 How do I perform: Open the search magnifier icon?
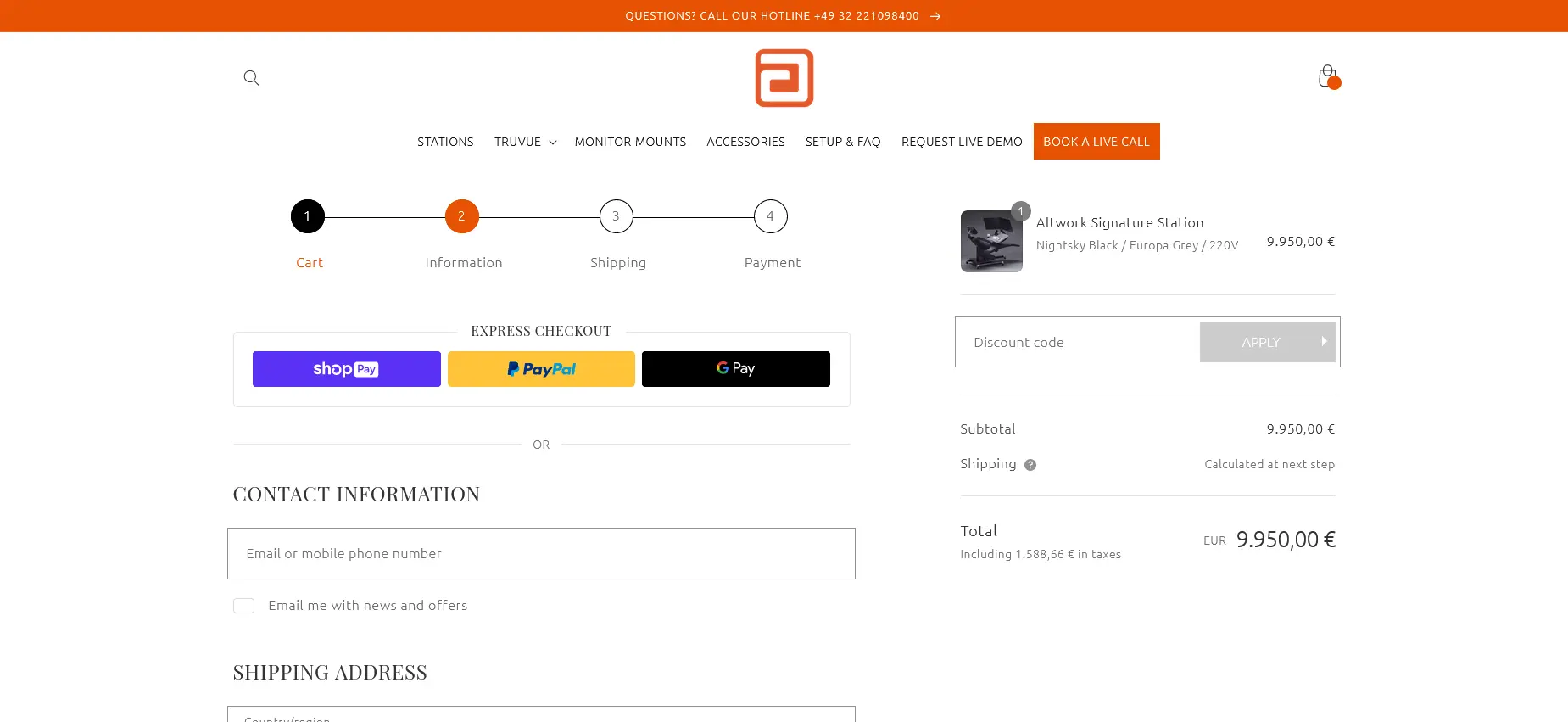coord(251,78)
